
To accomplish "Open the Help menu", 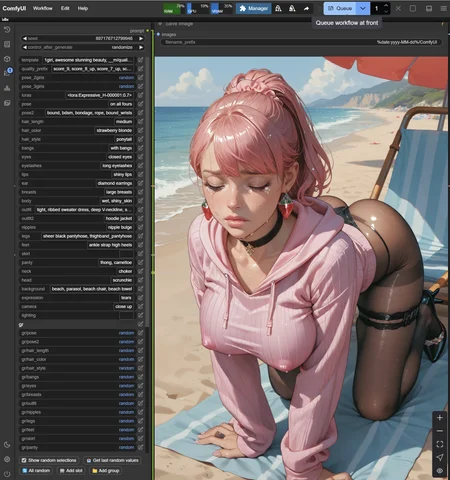I will pos(83,8).
